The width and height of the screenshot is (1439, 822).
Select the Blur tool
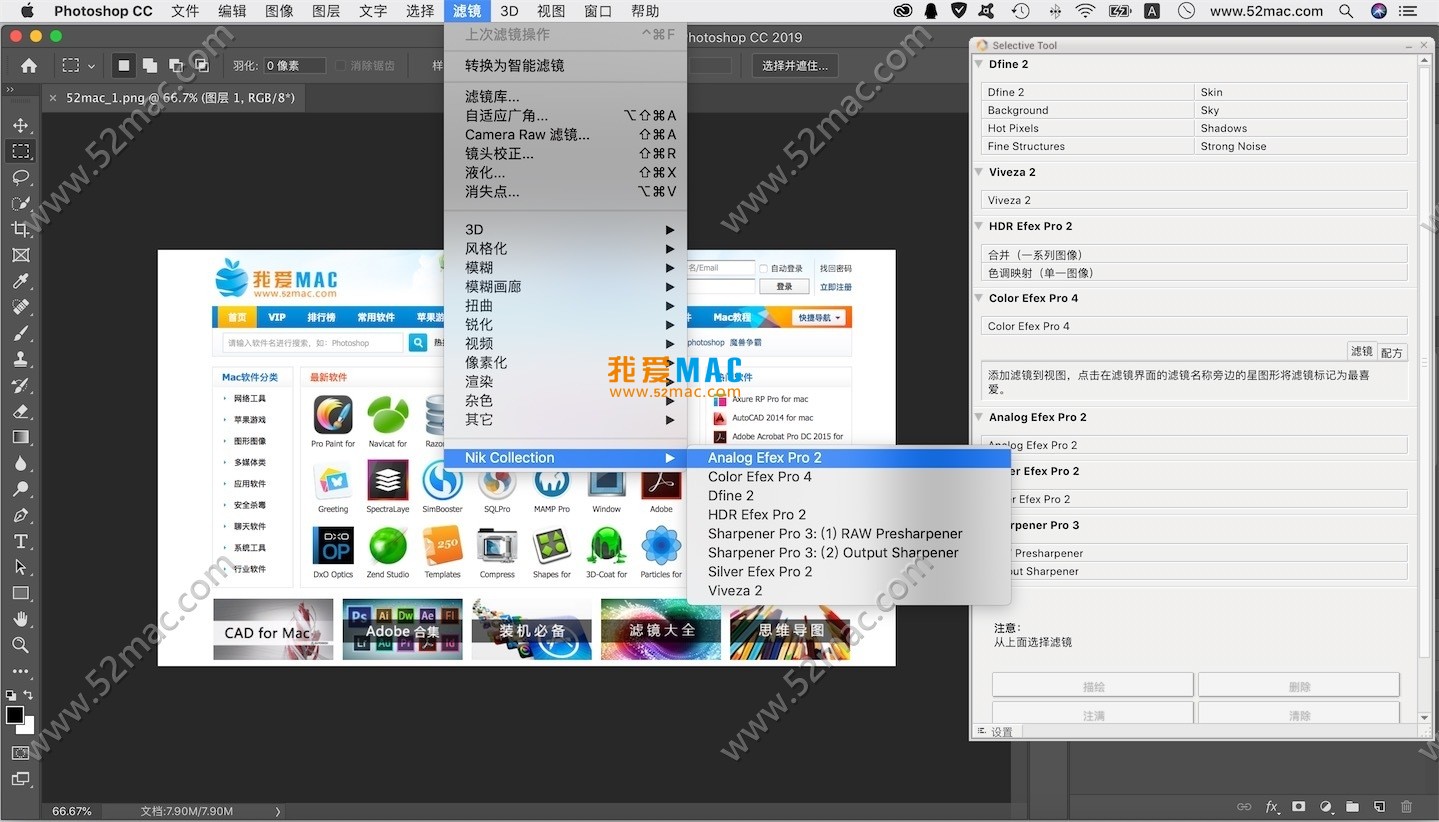coord(20,463)
